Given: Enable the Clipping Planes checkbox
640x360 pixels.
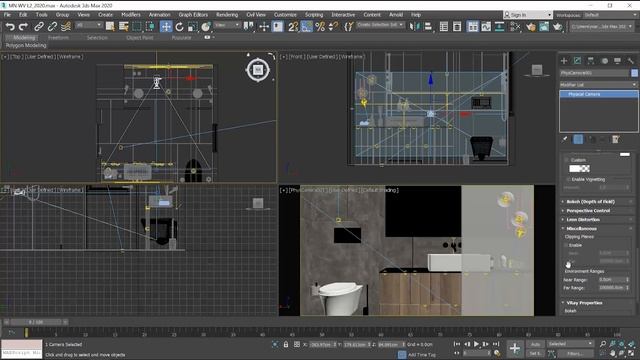Looking at the screenshot, I should 567,245.
